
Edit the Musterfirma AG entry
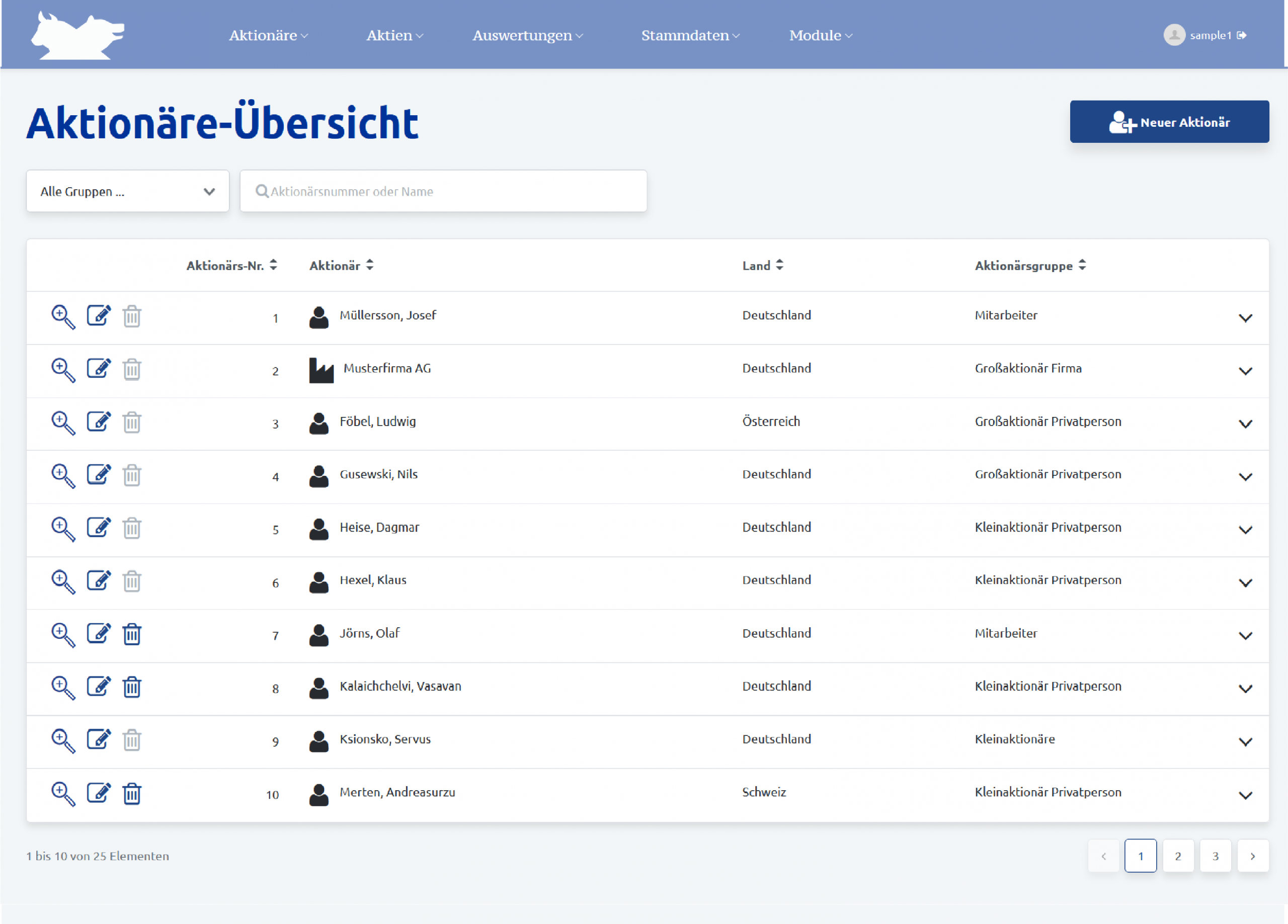[99, 368]
